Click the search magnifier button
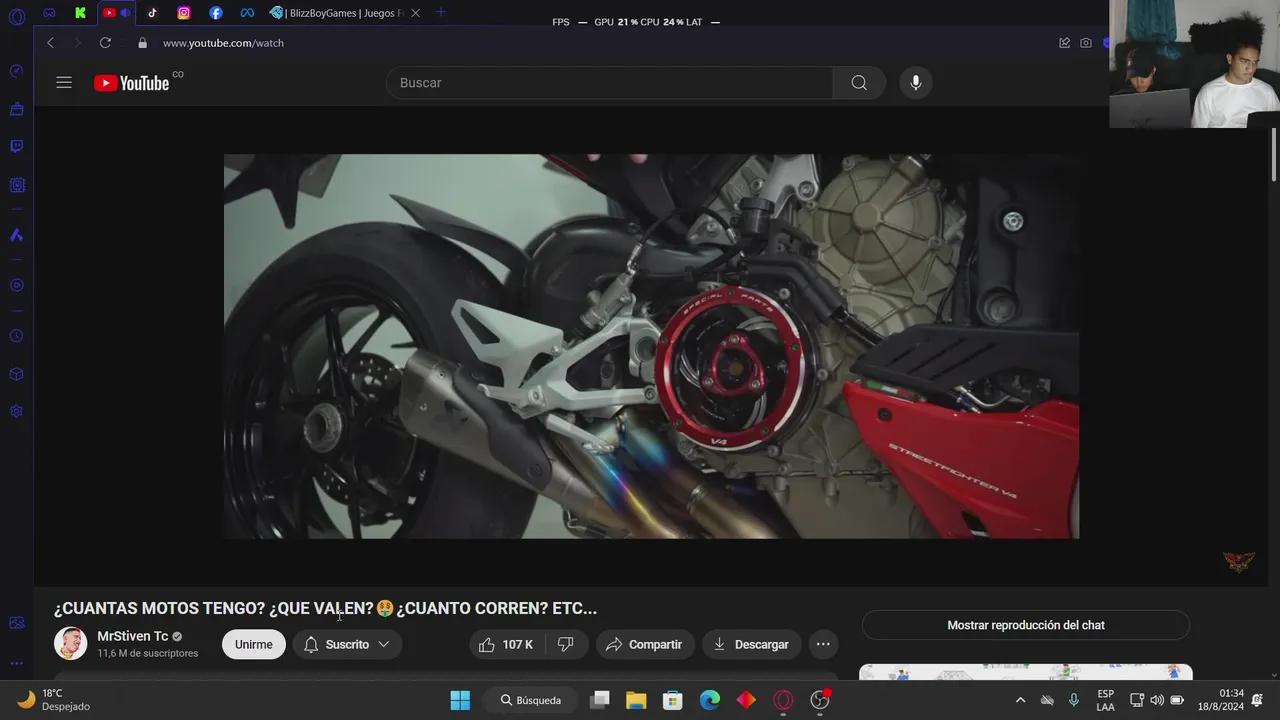Image resolution: width=1280 pixels, height=720 pixels. (859, 83)
